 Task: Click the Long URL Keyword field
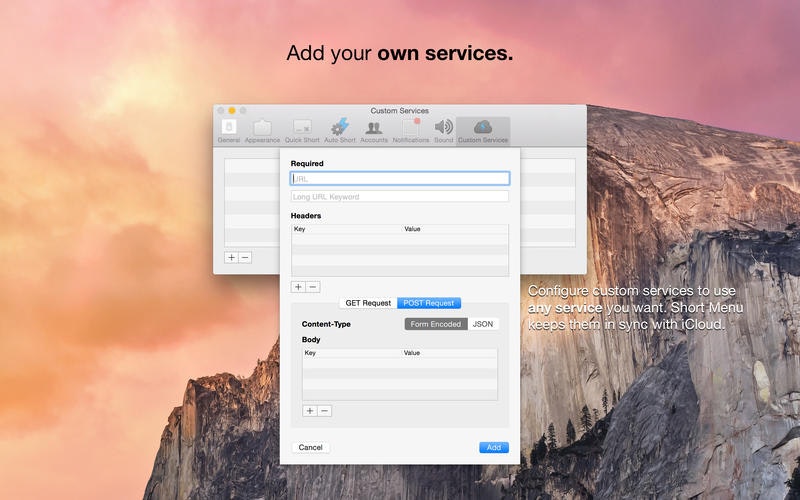pos(400,196)
